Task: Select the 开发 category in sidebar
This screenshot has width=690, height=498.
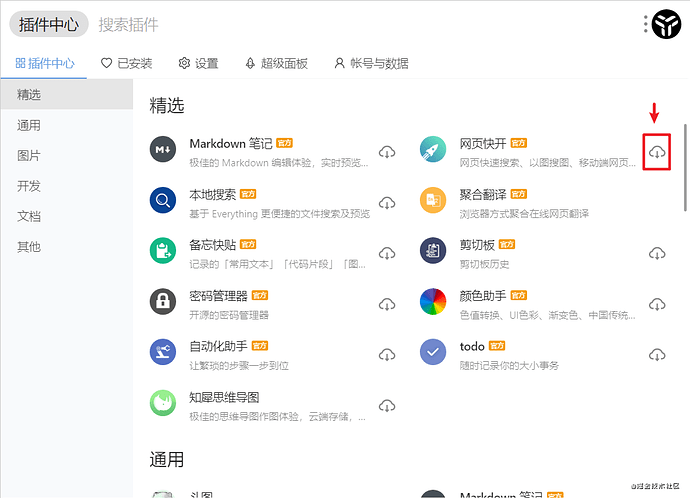Action: [x=29, y=186]
